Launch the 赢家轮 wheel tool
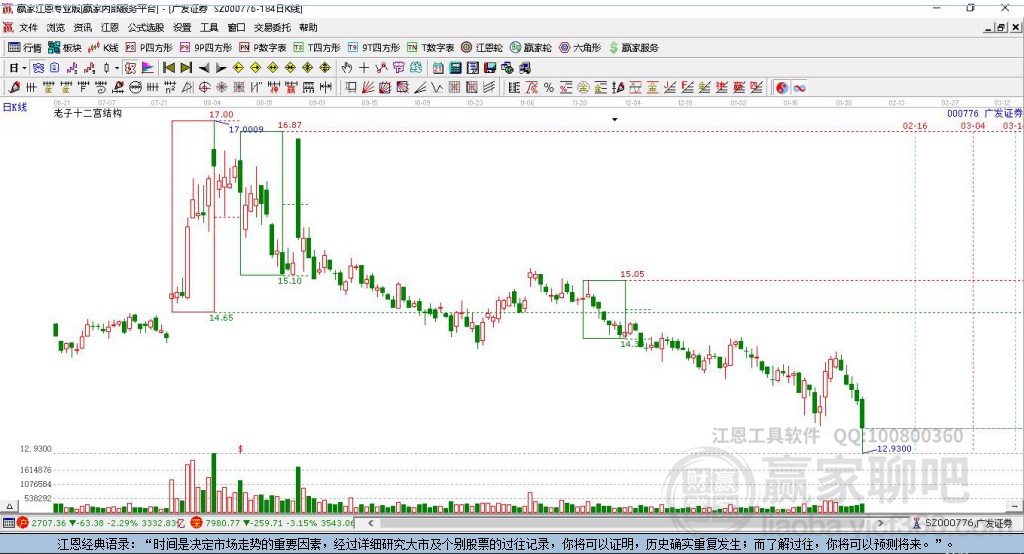The width and height of the screenshot is (1024, 554). tap(530, 48)
